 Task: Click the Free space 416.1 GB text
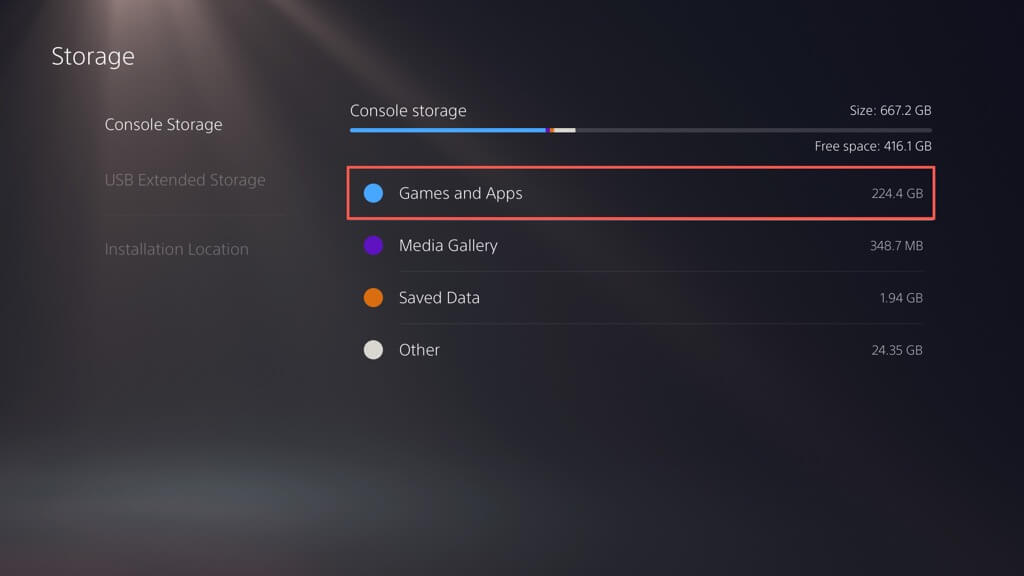[873, 146]
